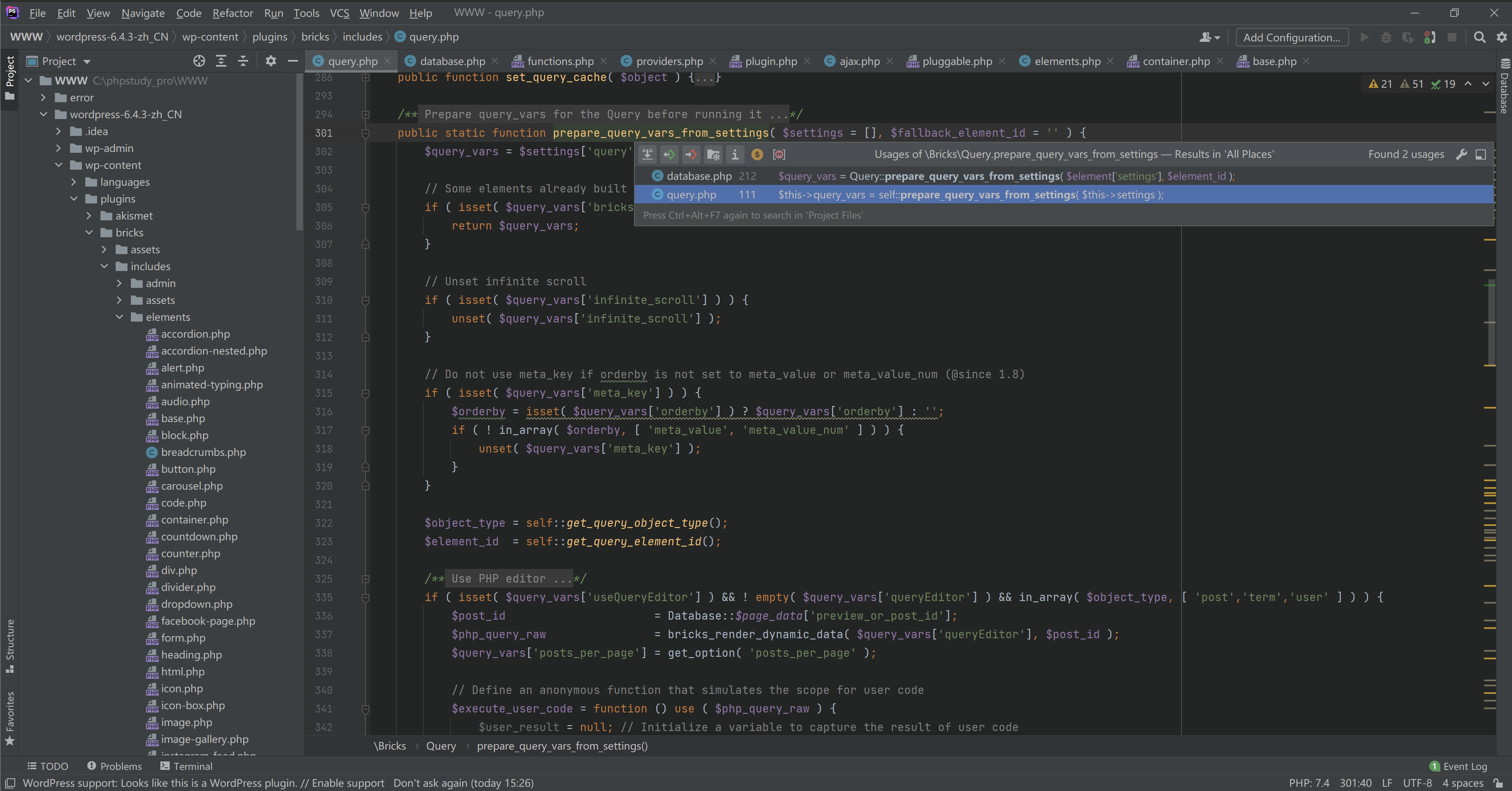This screenshot has width=1512, height=791.
Task: Go to previous highlighted error arrow
Action: (1468, 84)
